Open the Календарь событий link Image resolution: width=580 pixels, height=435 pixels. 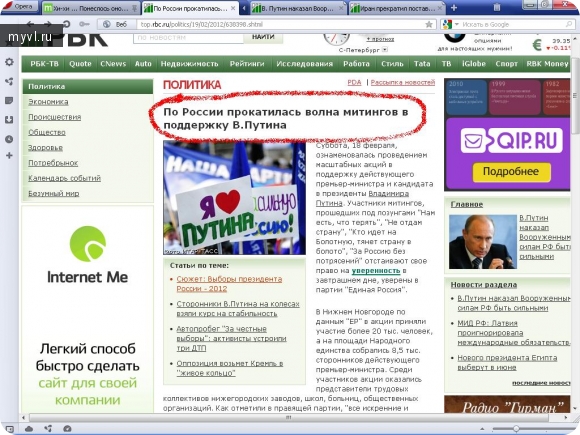click(64, 178)
